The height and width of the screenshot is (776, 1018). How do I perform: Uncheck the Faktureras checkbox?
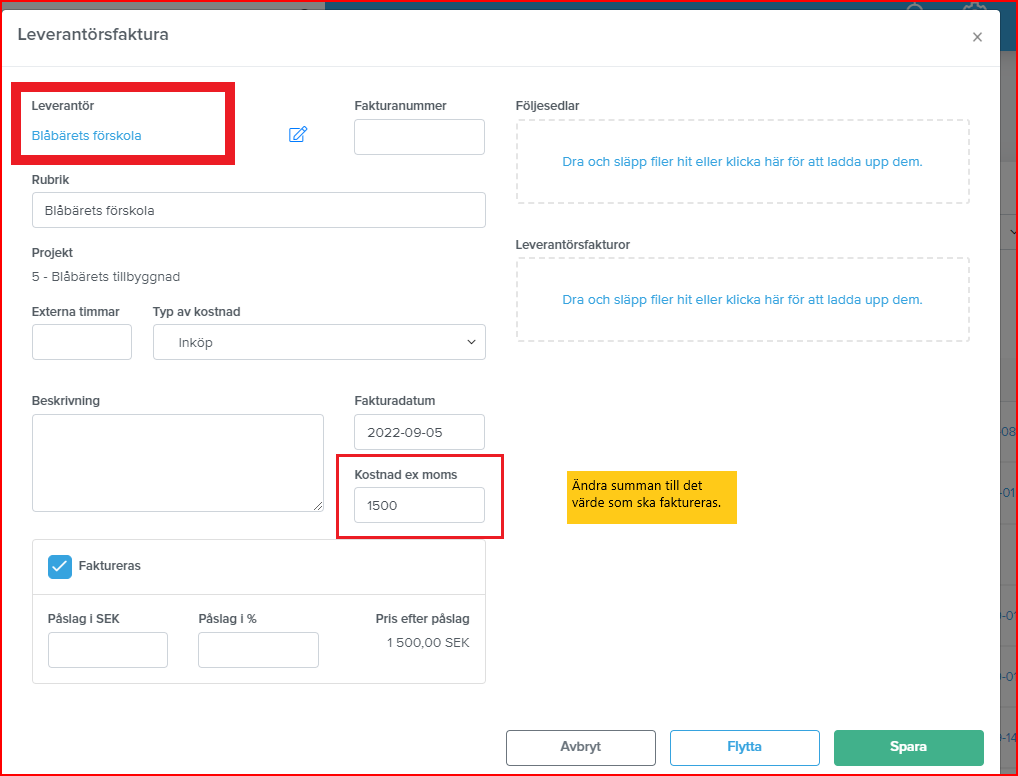point(60,566)
